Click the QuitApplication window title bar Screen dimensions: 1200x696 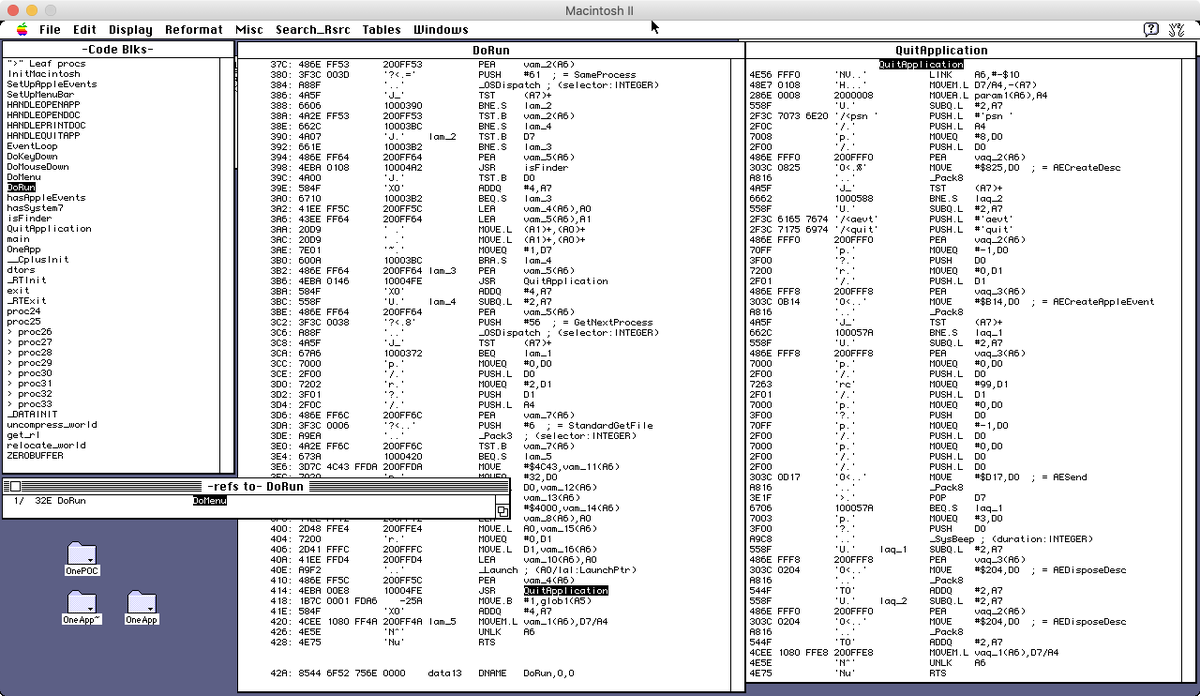[942, 50]
